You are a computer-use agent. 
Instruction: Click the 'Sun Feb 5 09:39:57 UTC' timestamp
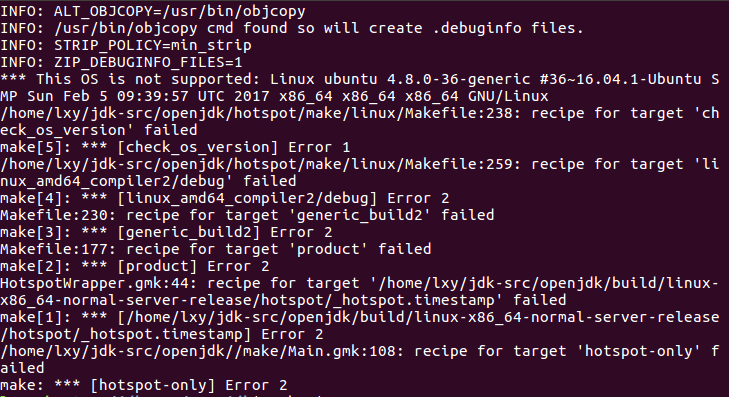[x=126, y=96]
